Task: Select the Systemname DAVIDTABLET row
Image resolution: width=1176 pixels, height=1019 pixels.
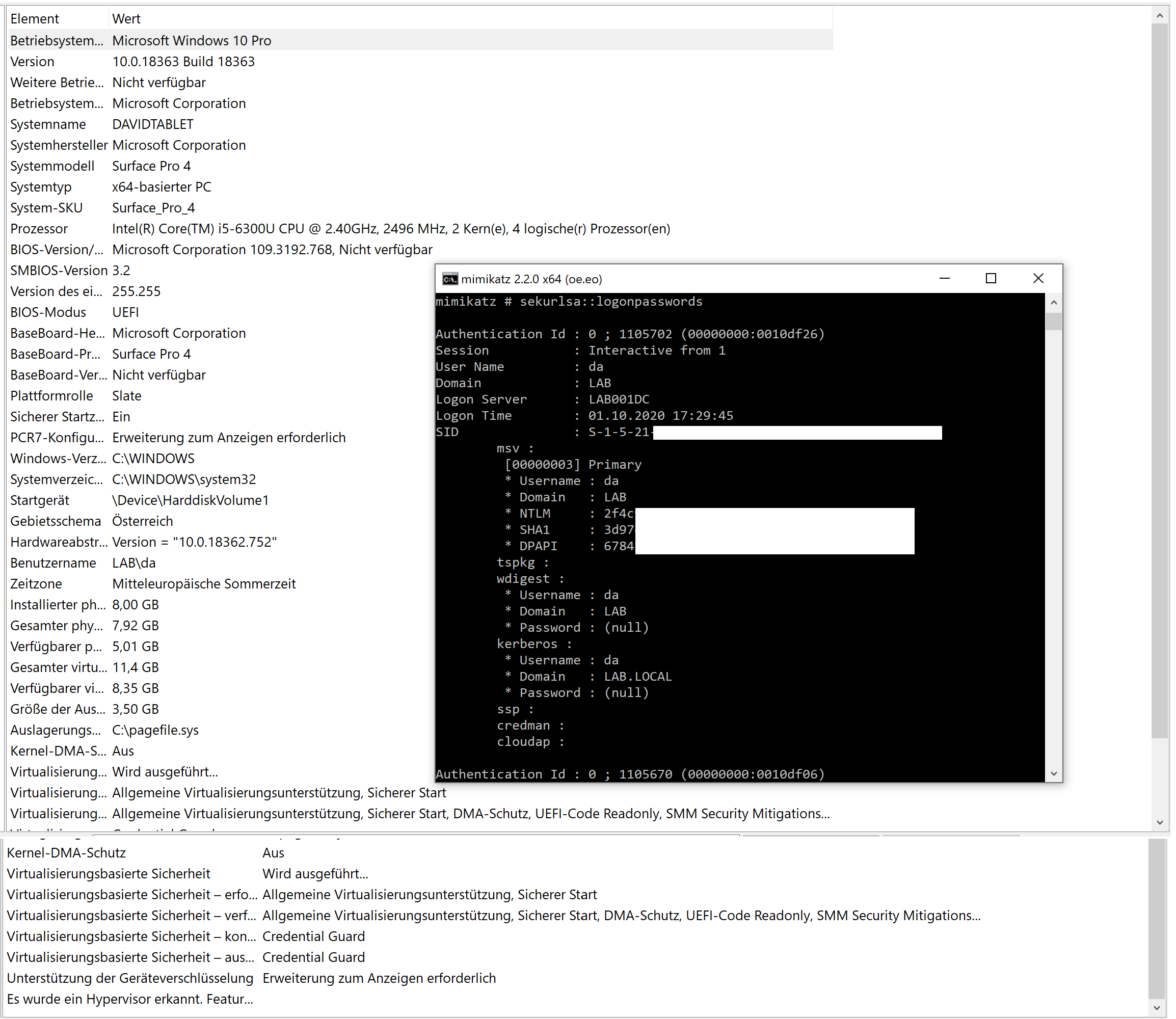Action: point(153,124)
